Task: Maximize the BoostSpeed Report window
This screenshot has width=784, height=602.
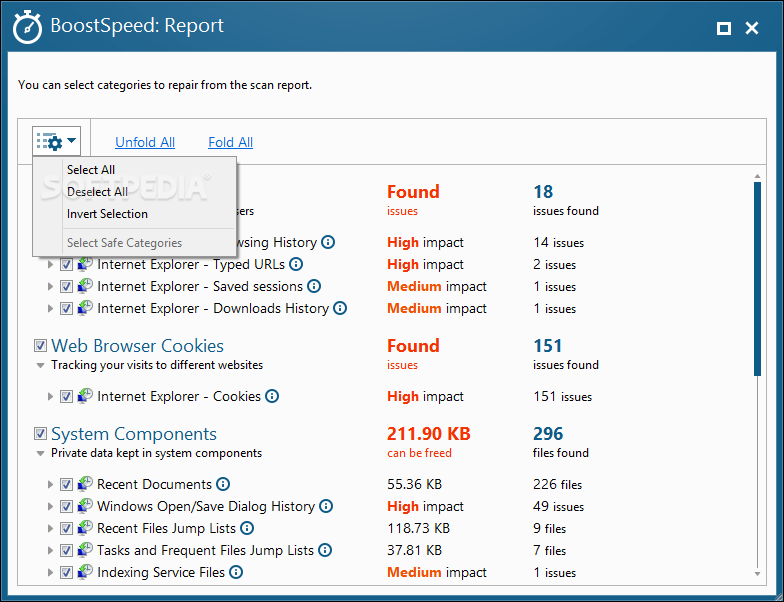Action: click(724, 28)
